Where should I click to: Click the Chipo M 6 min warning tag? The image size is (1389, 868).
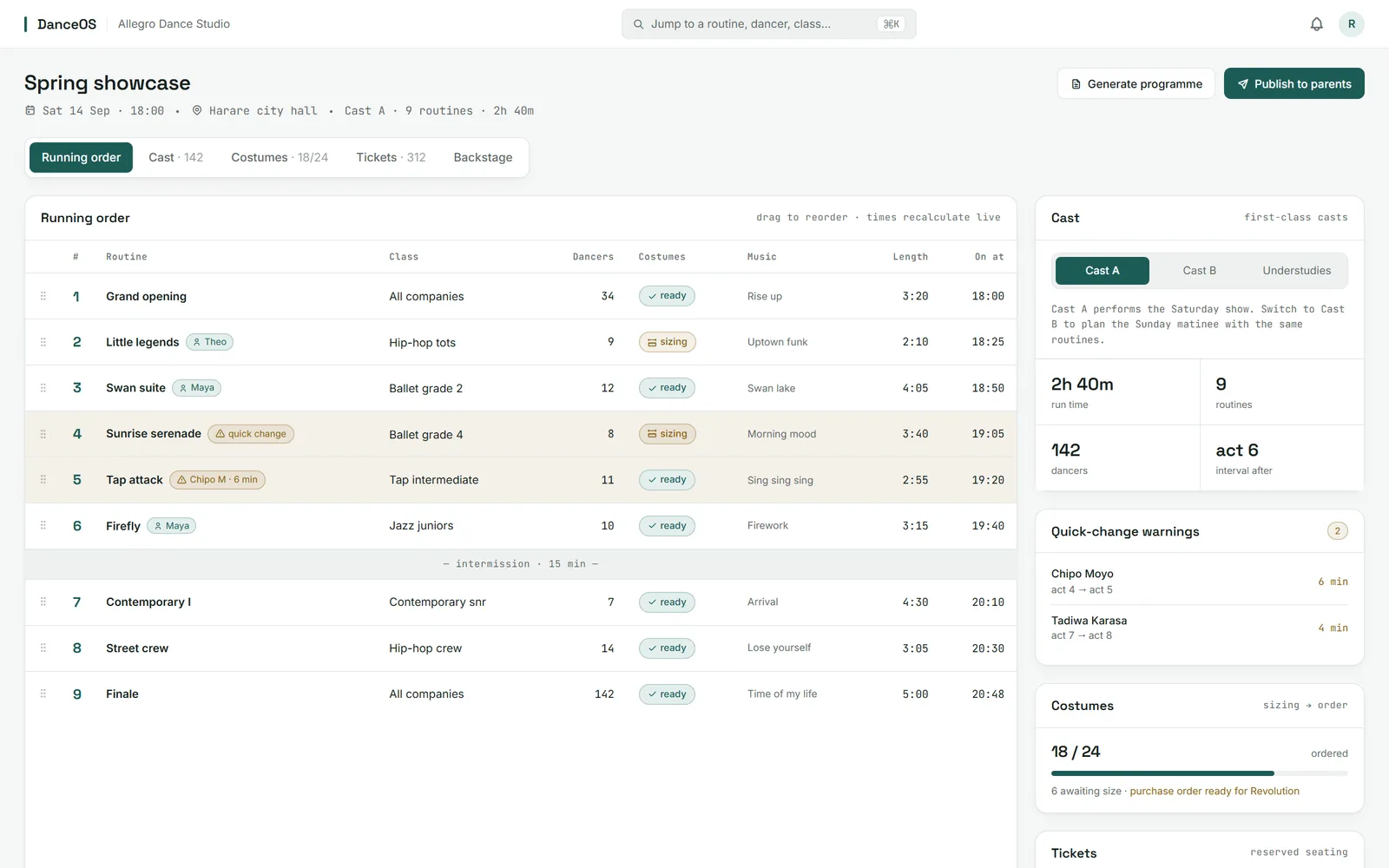tap(217, 480)
